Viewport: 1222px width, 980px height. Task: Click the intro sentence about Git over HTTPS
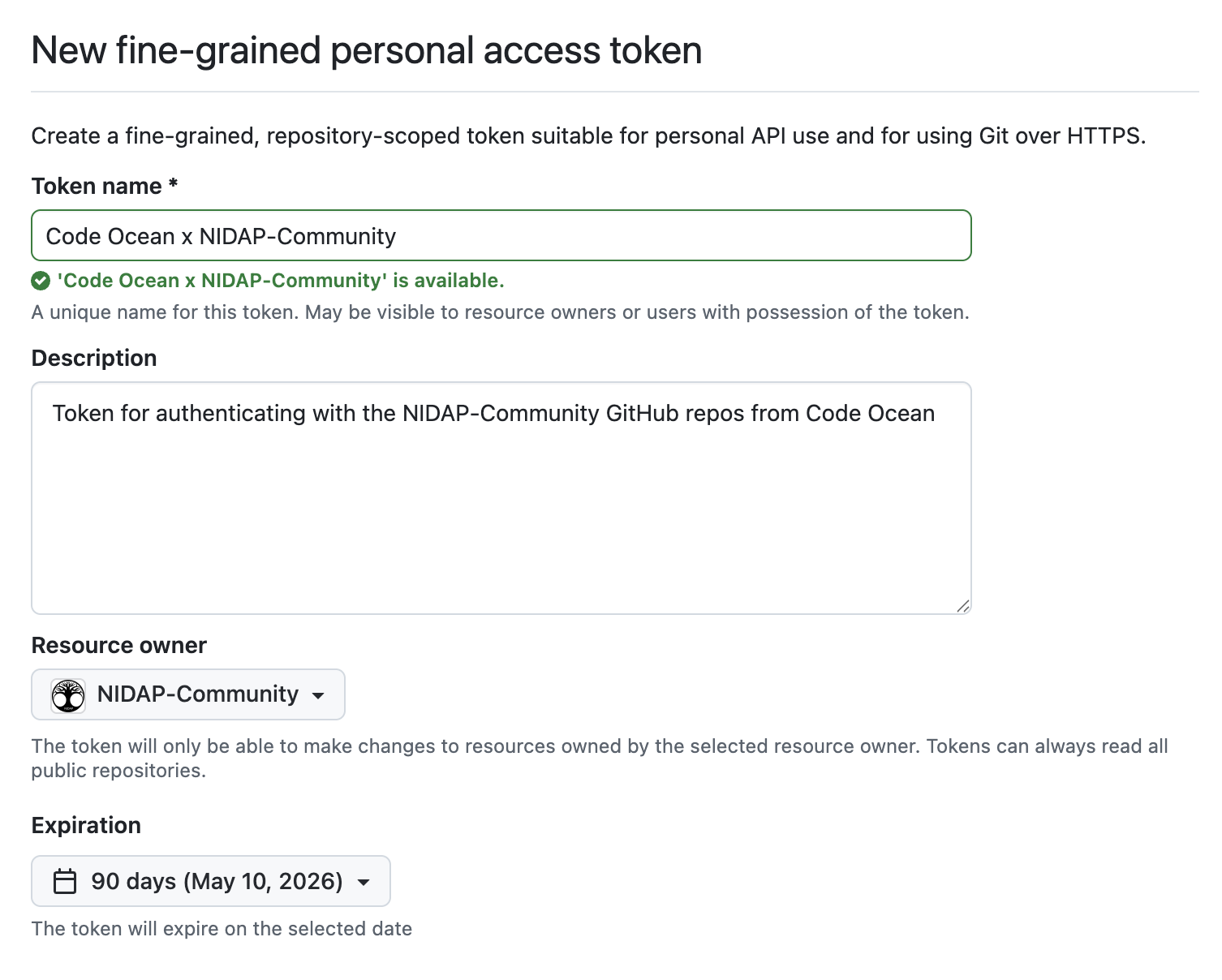point(588,136)
